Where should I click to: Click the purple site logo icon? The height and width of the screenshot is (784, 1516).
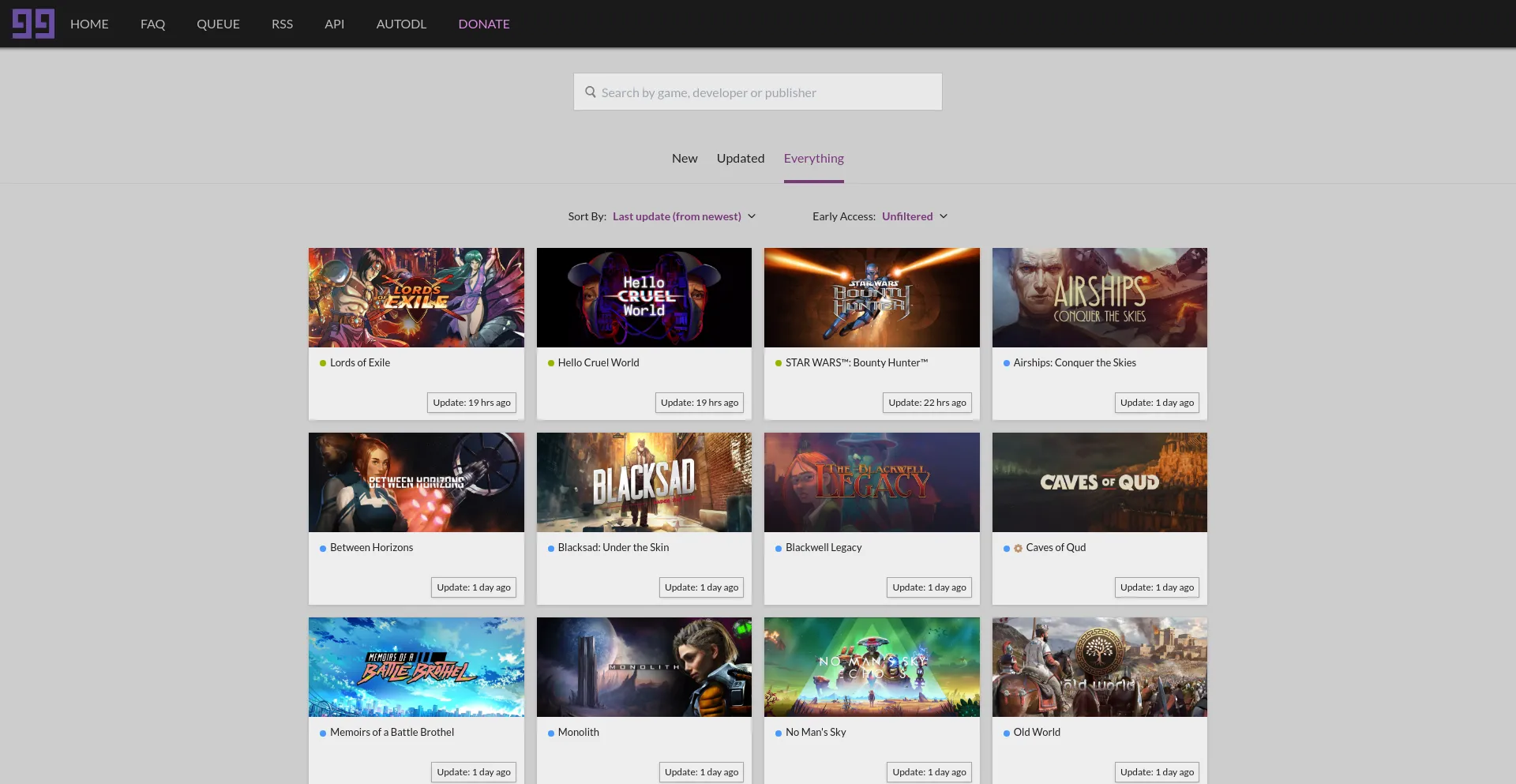coord(33,24)
